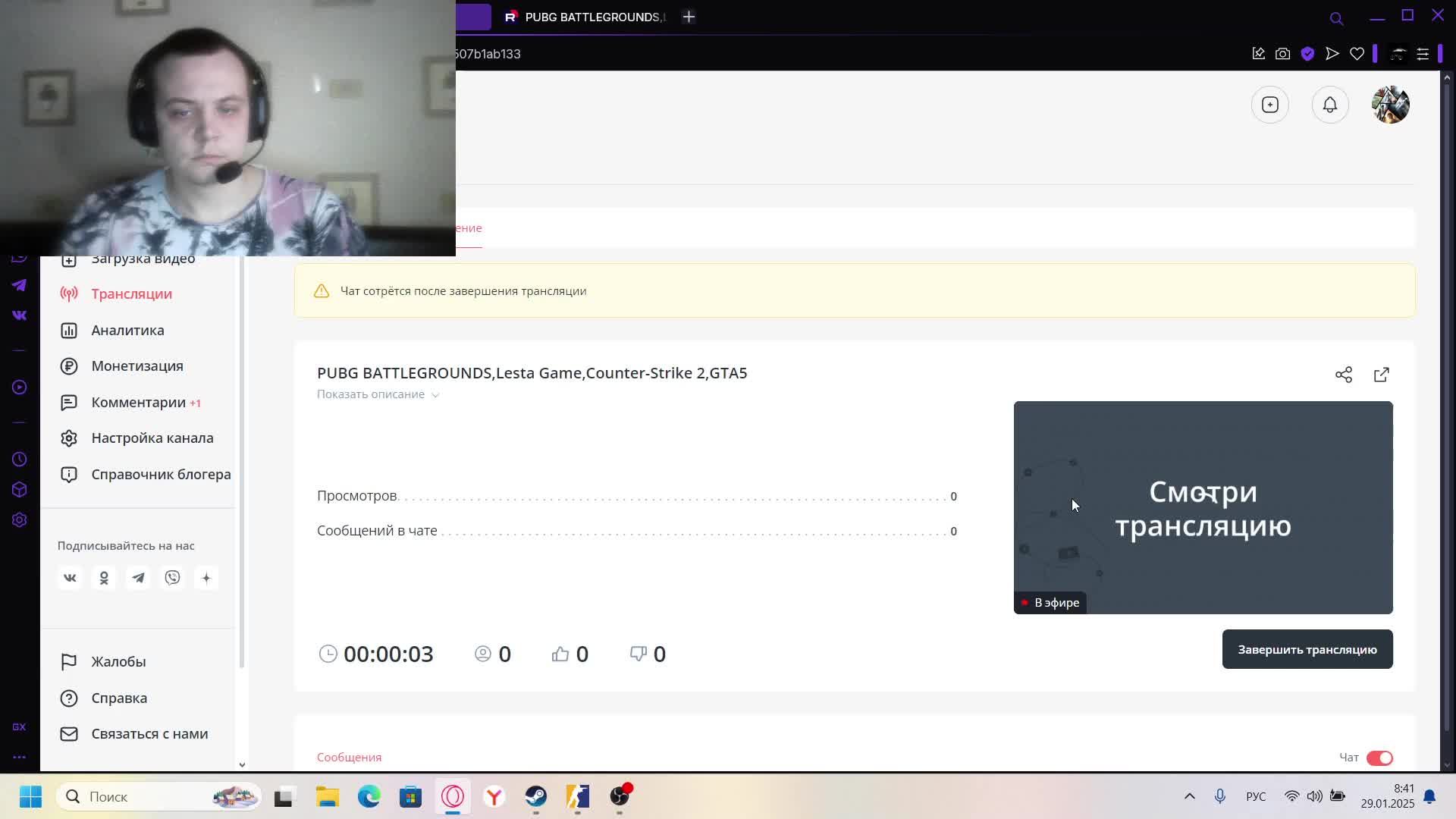Screen dimensions: 1456x819
Task: Click Завершить трансляцию button
Action: tap(1307, 649)
